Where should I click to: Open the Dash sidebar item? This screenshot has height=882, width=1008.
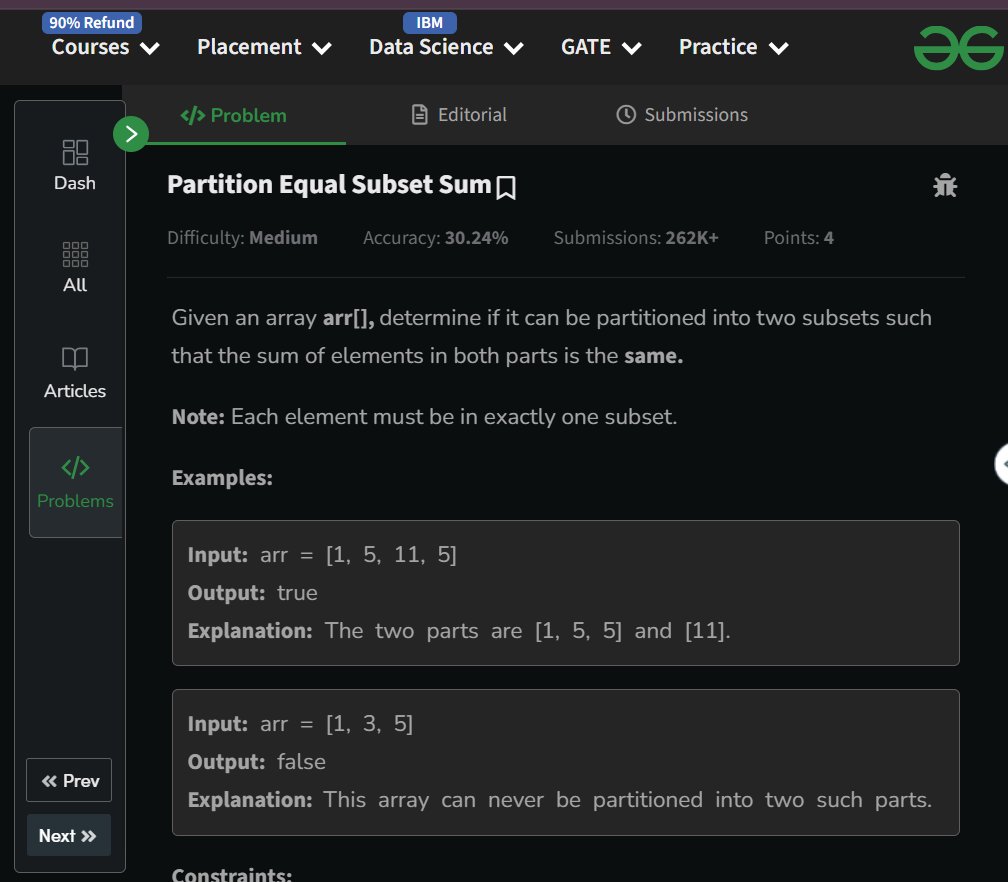(75, 165)
